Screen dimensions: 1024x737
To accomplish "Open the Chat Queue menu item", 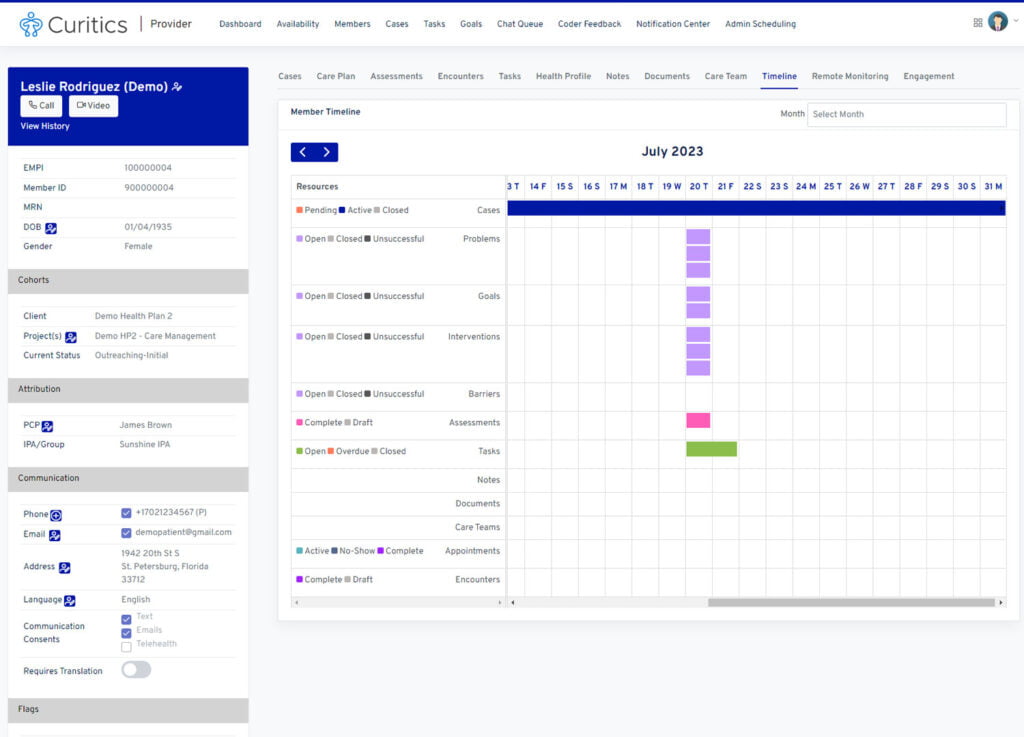I will click(520, 24).
